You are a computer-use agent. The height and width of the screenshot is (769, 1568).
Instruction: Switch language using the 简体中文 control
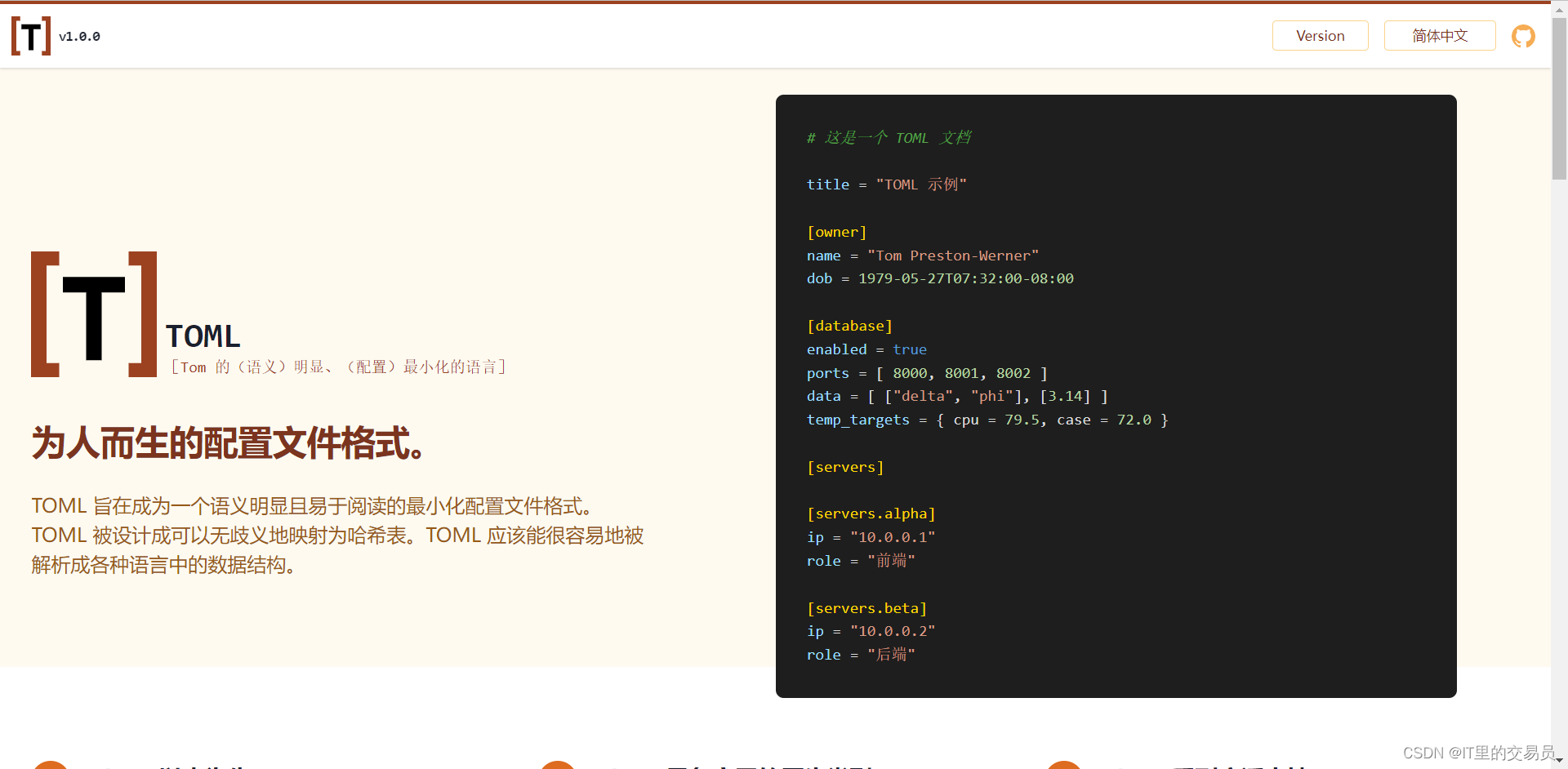pos(1440,35)
